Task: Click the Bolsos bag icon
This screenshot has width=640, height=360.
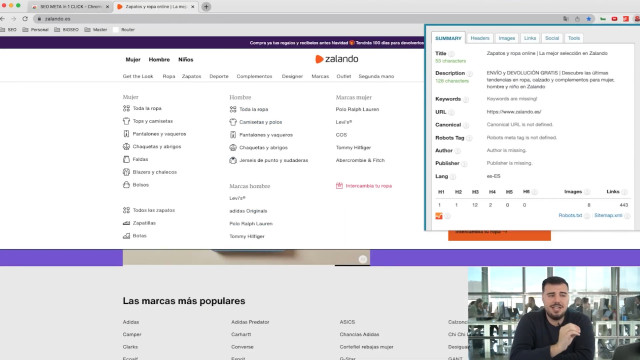Action: pyautogui.click(x=126, y=184)
